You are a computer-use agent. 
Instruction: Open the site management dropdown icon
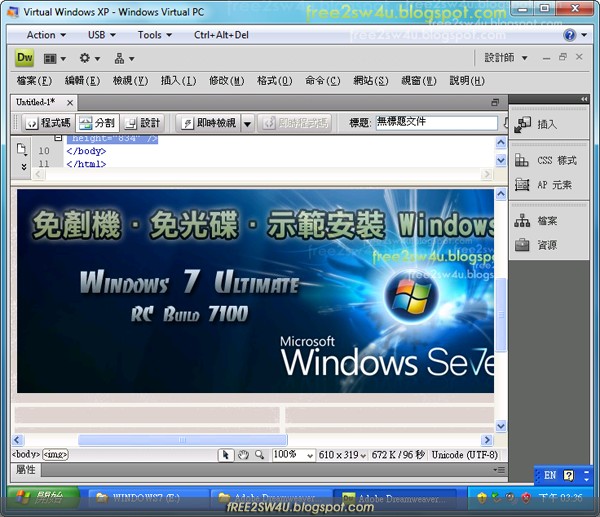[124, 59]
